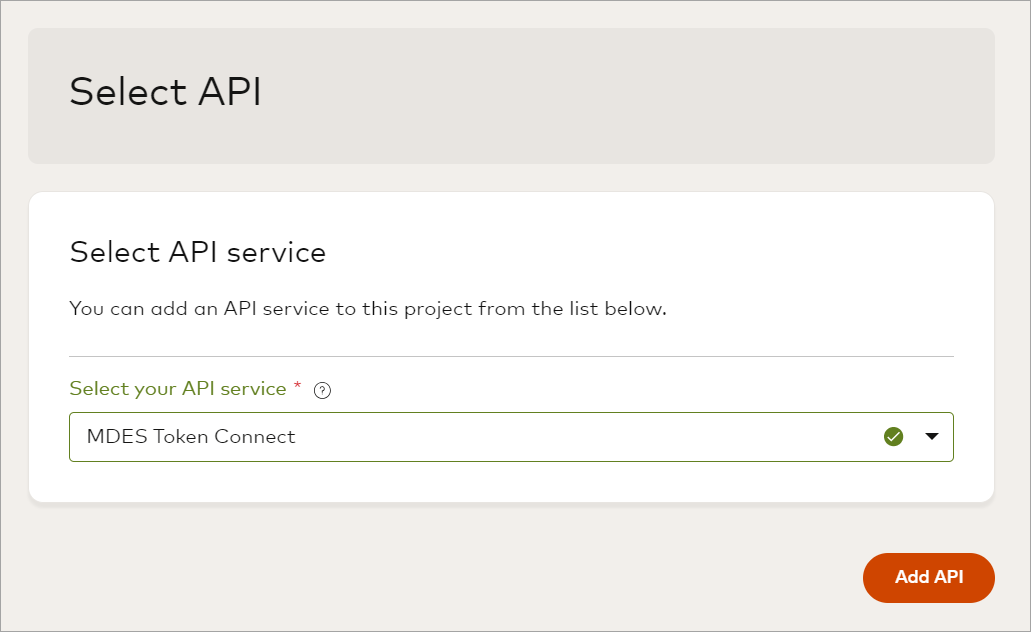Click the "Select your API service" field label
The image size is (1031, 632).
pos(177,389)
